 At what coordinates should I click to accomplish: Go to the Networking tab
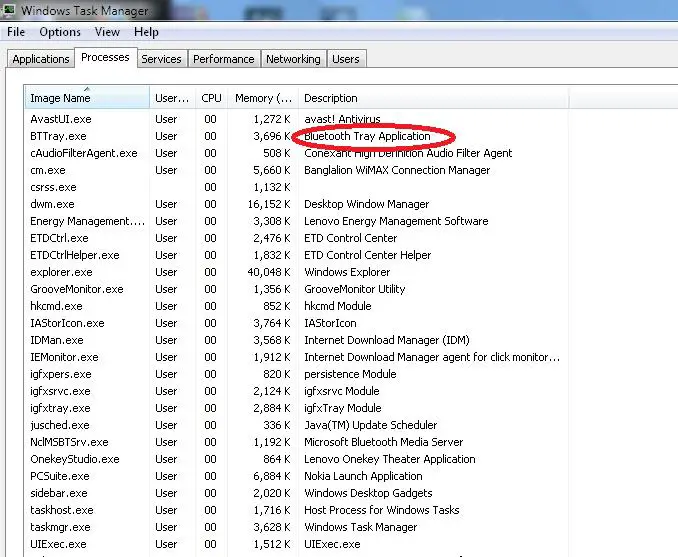293,59
